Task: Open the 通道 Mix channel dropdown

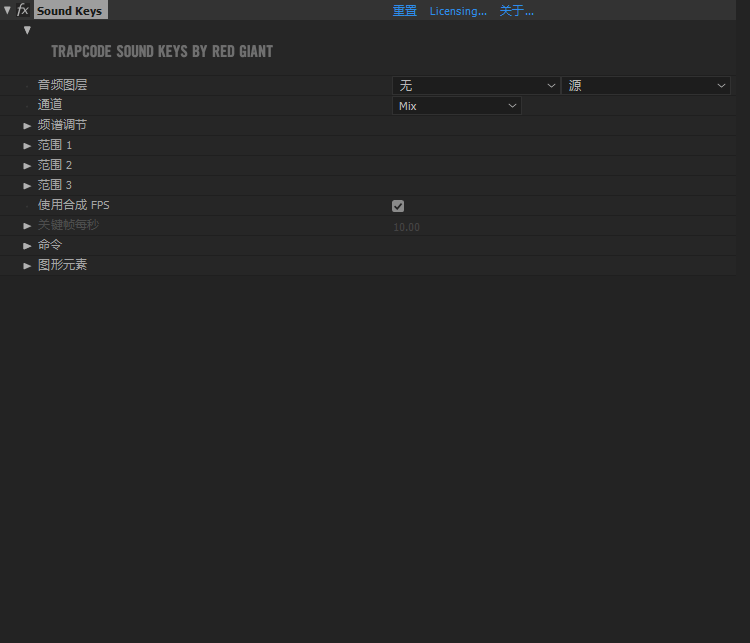Action: [x=457, y=106]
